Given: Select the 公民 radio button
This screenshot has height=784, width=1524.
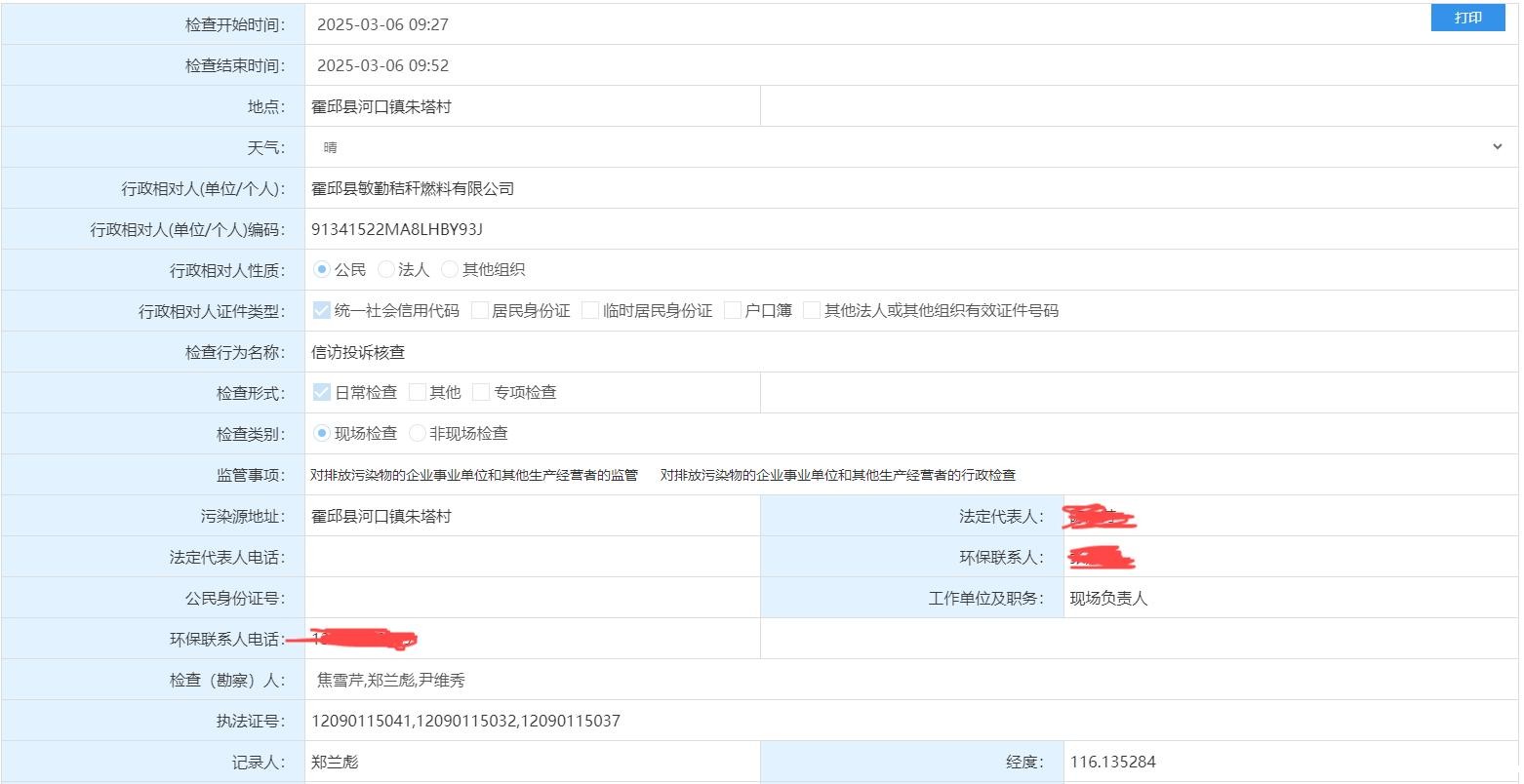Looking at the screenshot, I should (322, 269).
